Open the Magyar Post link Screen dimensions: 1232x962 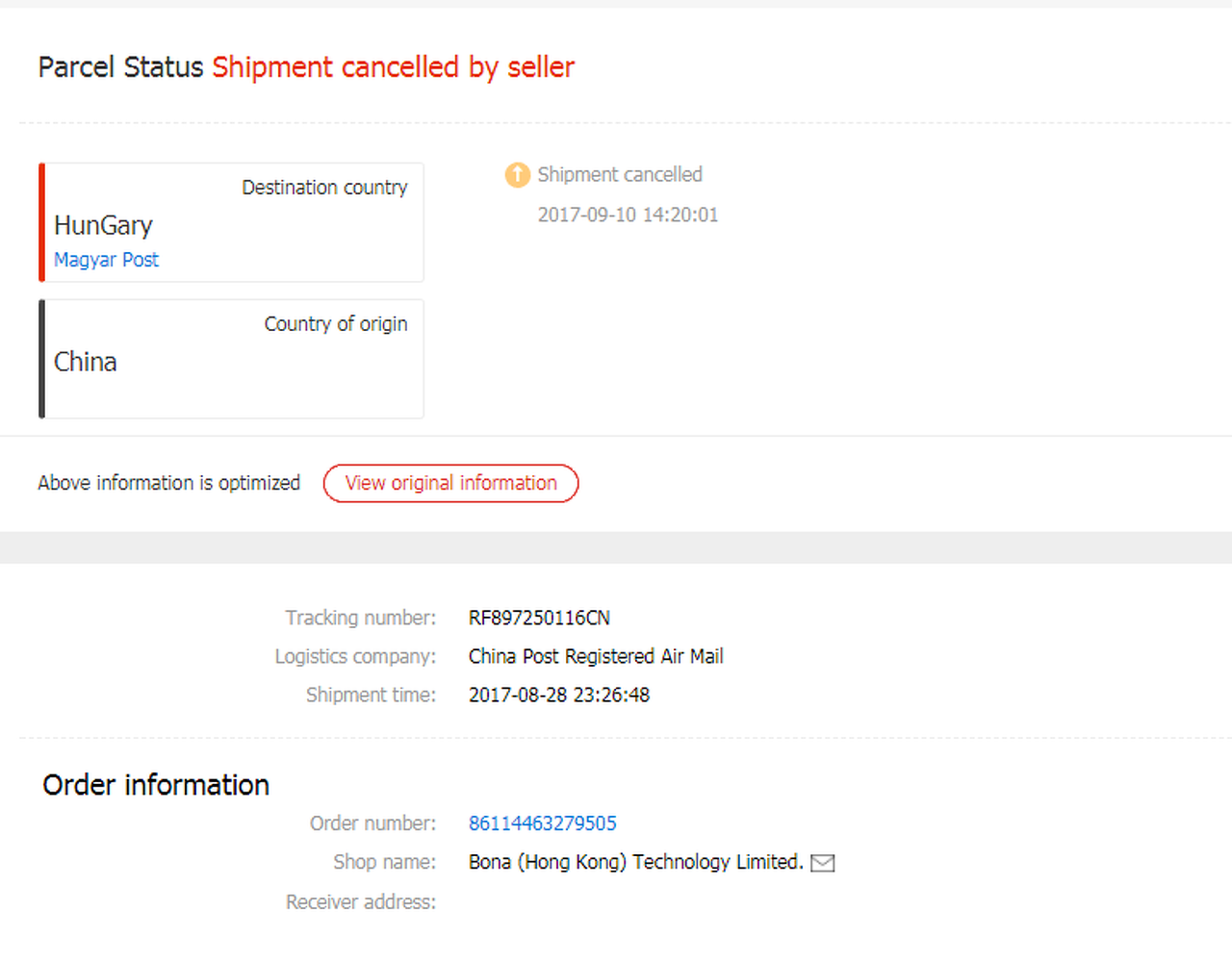(x=106, y=260)
